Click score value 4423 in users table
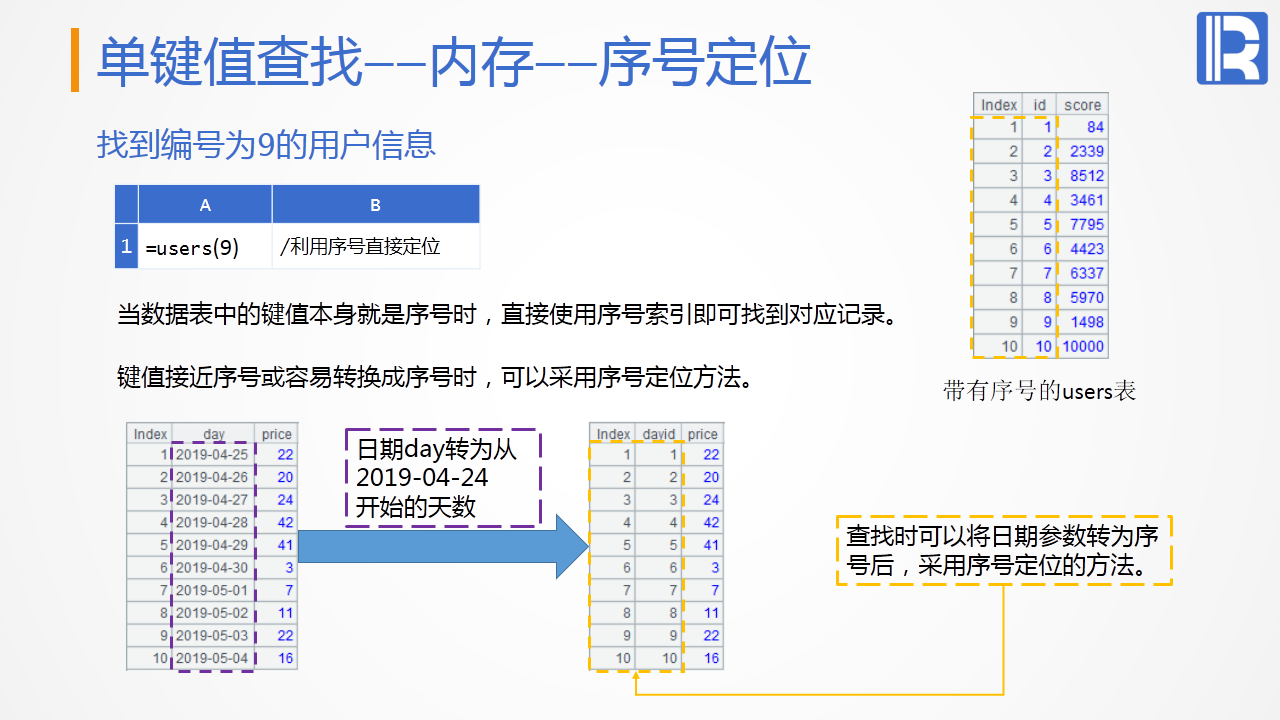 [x=1082, y=249]
